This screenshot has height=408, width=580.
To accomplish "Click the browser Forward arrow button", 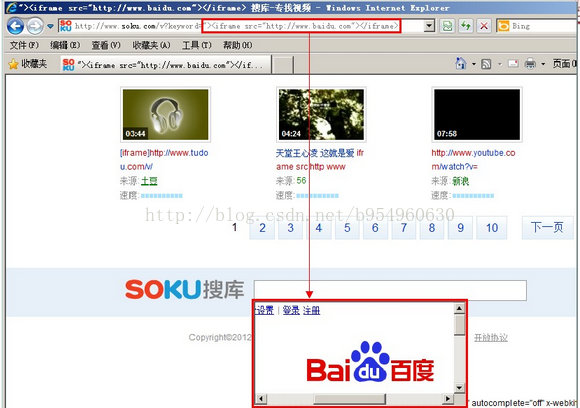I will [x=35, y=26].
